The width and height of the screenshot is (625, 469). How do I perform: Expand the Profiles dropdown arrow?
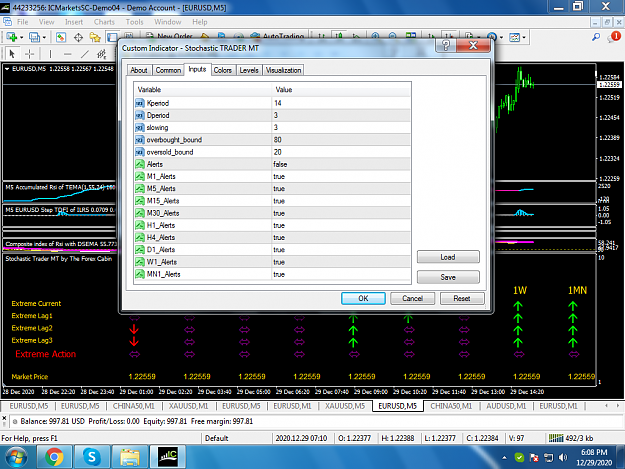44,37
